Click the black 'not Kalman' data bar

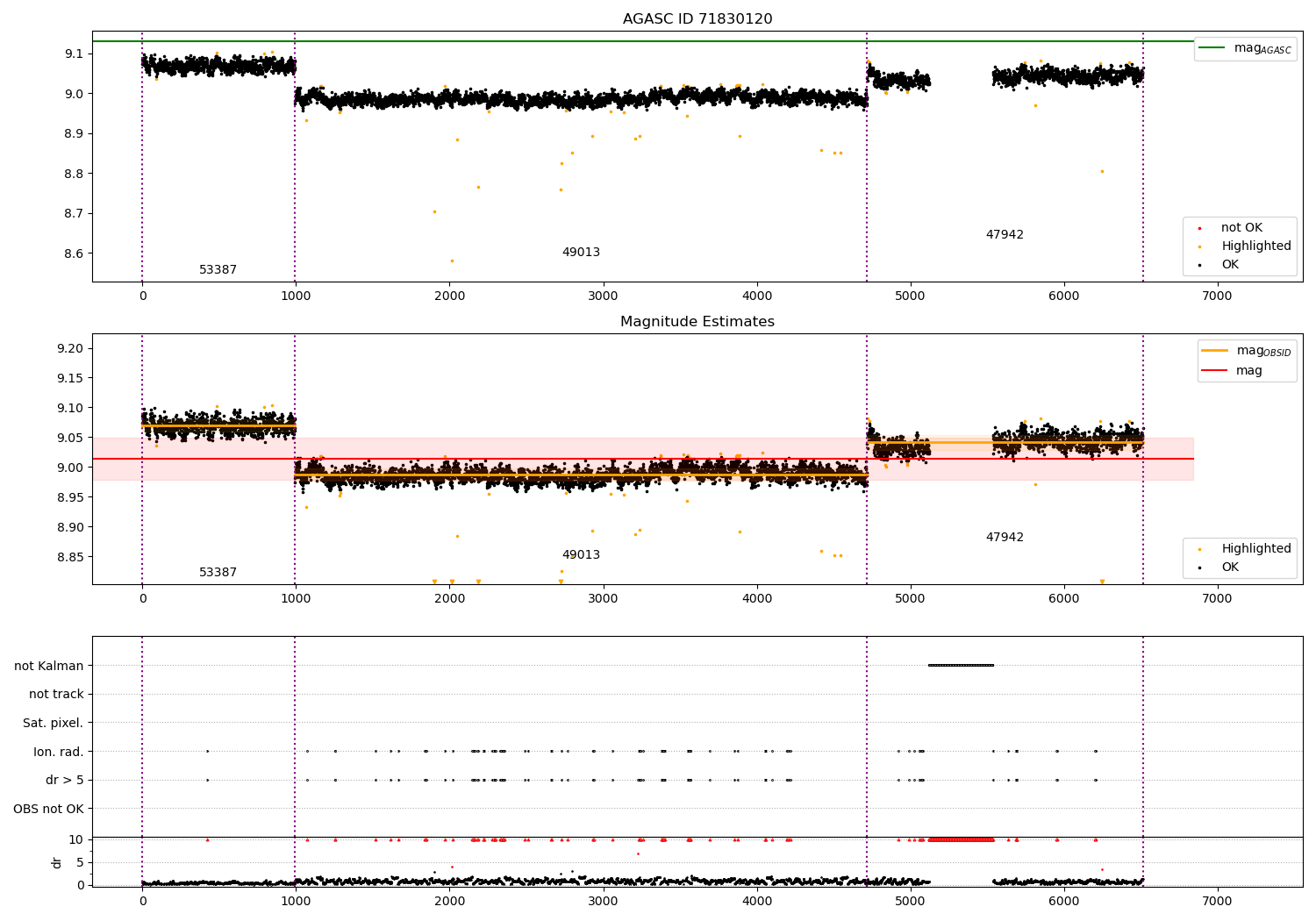[961, 665]
